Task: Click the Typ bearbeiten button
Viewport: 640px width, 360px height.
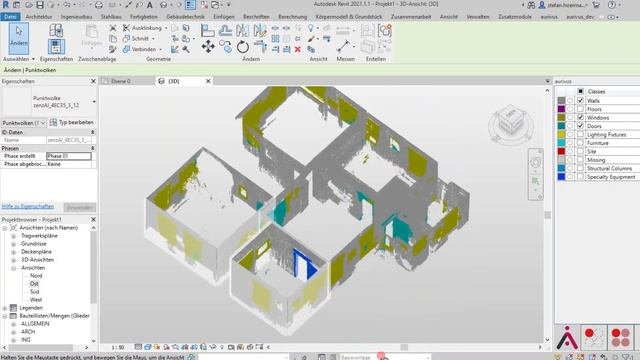Action: coord(72,122)
